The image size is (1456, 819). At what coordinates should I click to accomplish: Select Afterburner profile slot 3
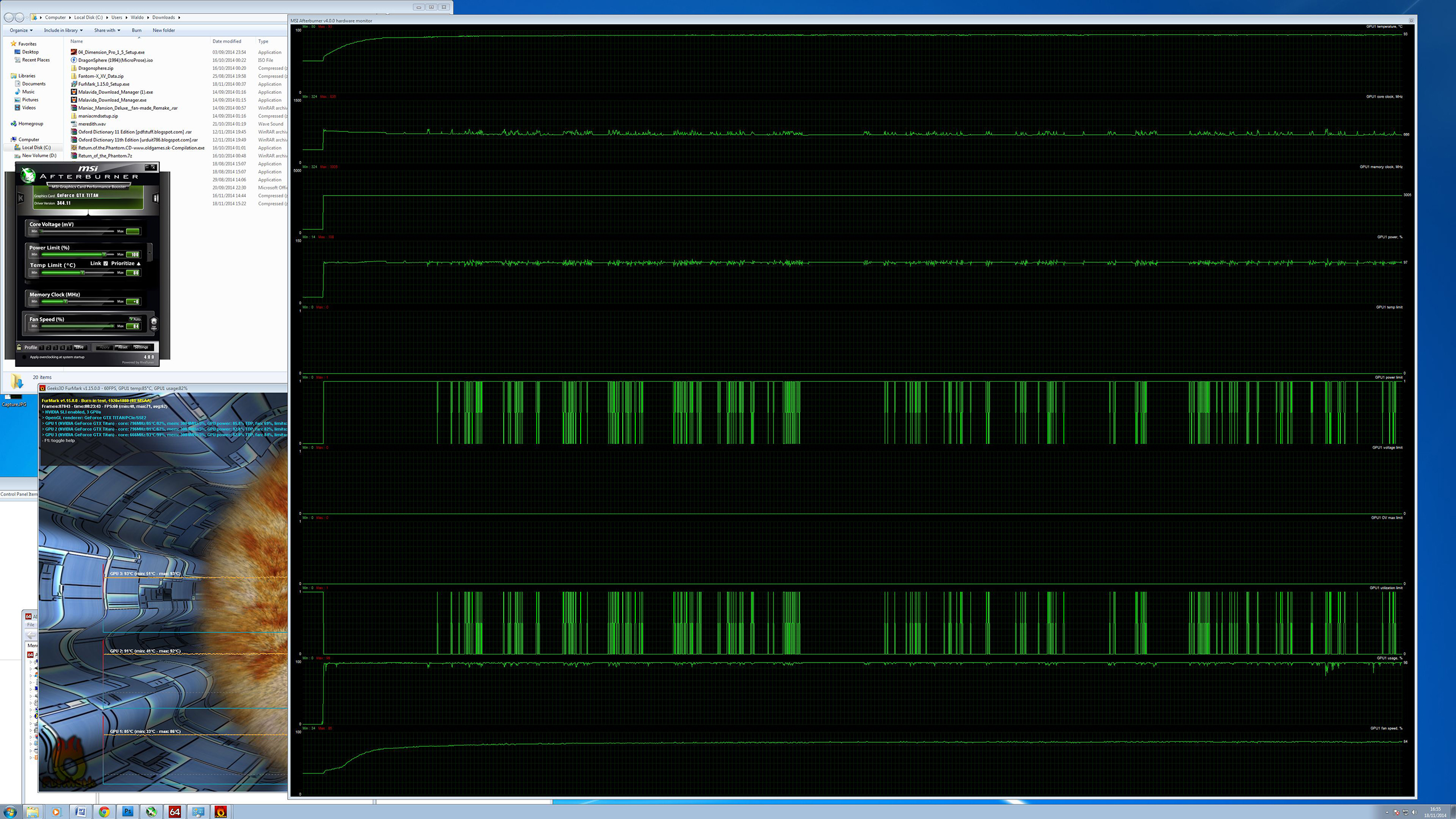(x=55, y=348)
